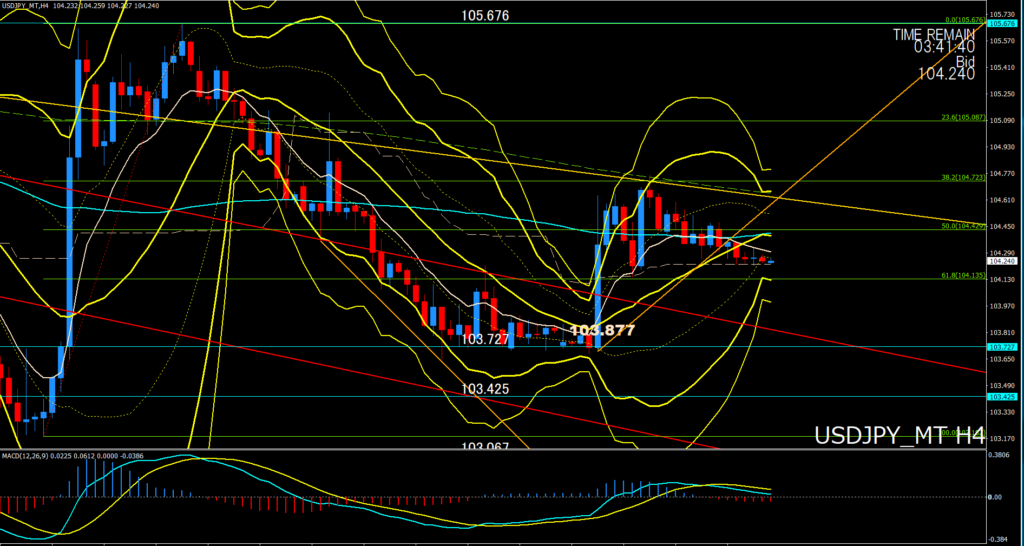Click the Bid label

(965, 61)
